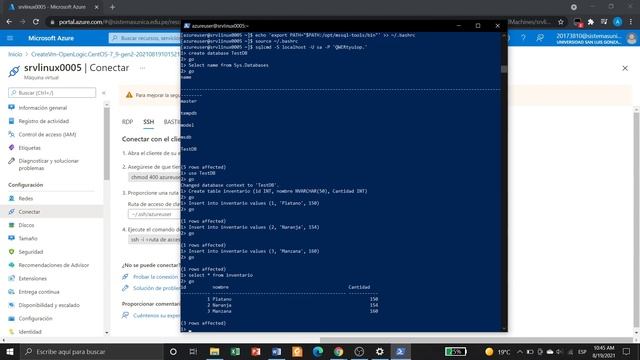Open Registro de actividad in sidebar
The image size is (640, 360).
click(x=43, y=121)
